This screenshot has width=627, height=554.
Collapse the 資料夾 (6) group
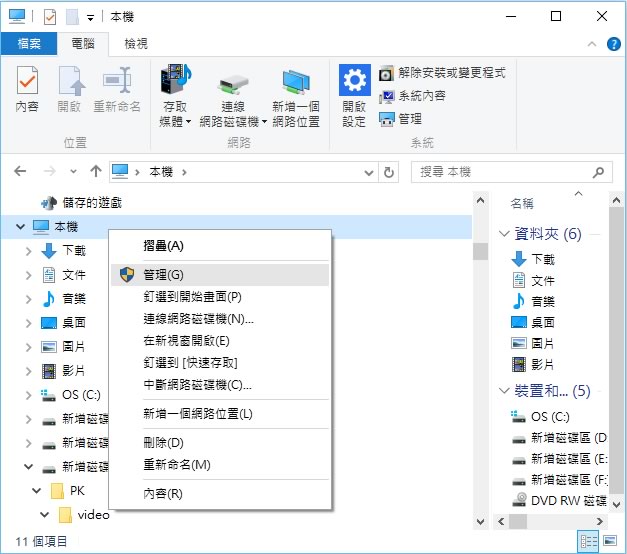(x=504, y=234)
